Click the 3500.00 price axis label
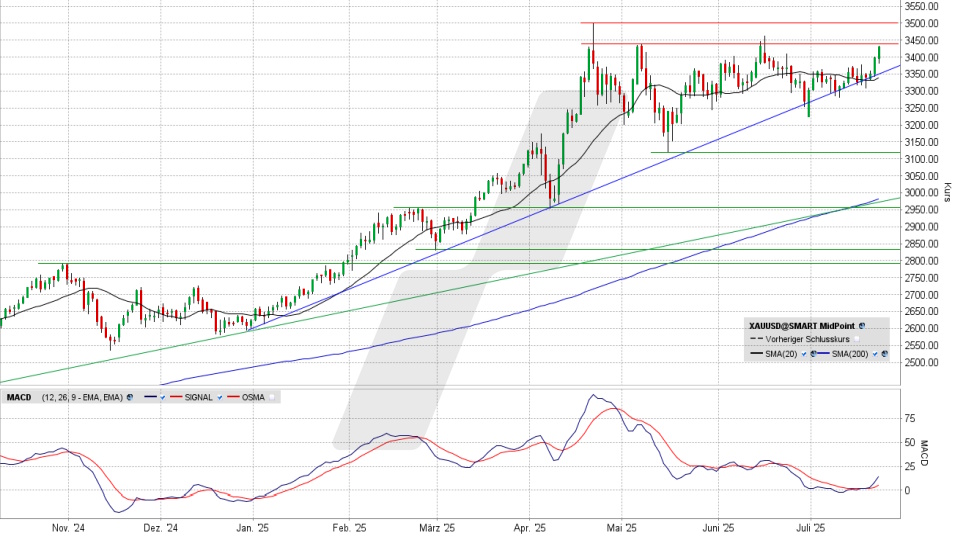The image size is (960, 540). point(922,23)
